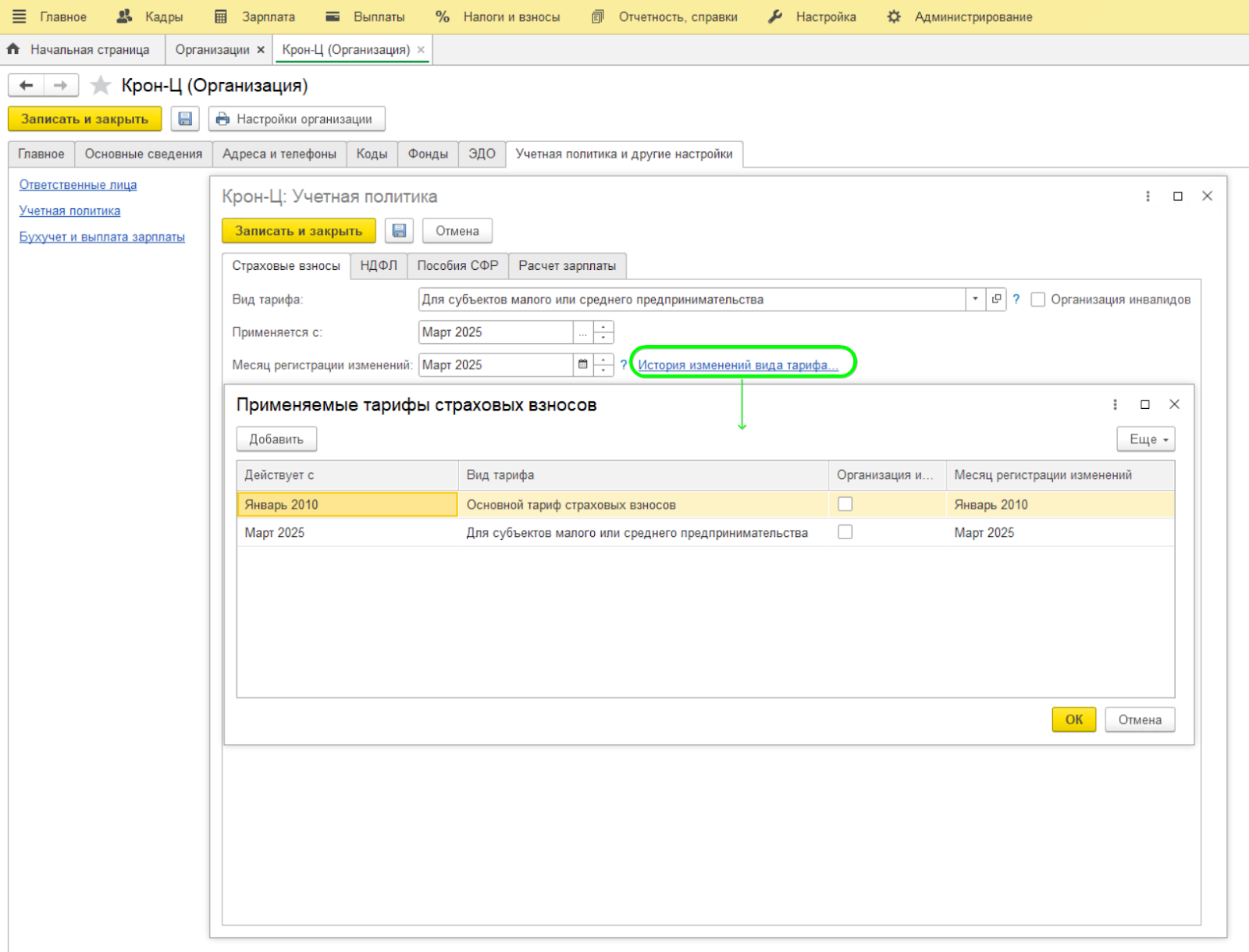Screen dimensions: 1249x952
Task: Expand the Вид тарифа dropdown list
Action: (975, 300)
